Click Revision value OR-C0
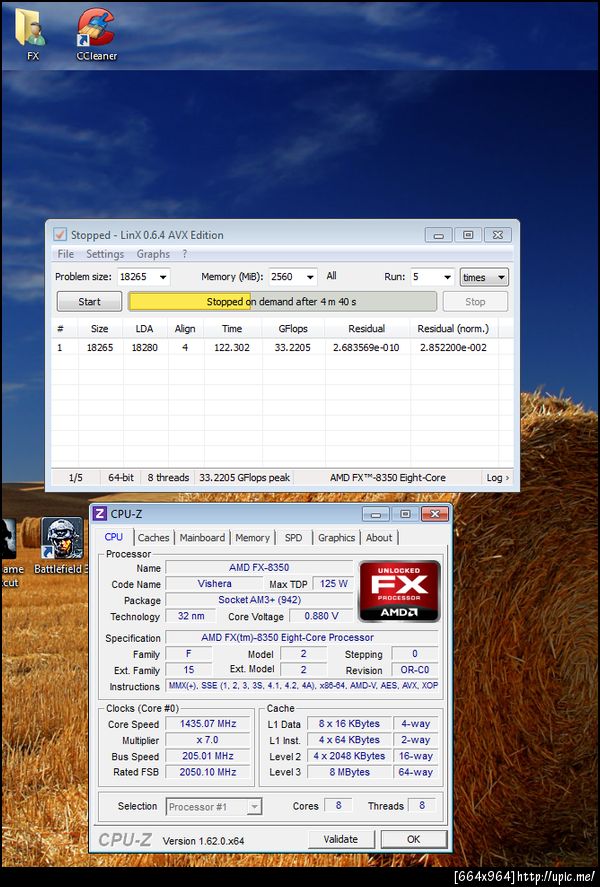Viewport: 600px width, 887px height. (415, 670)
